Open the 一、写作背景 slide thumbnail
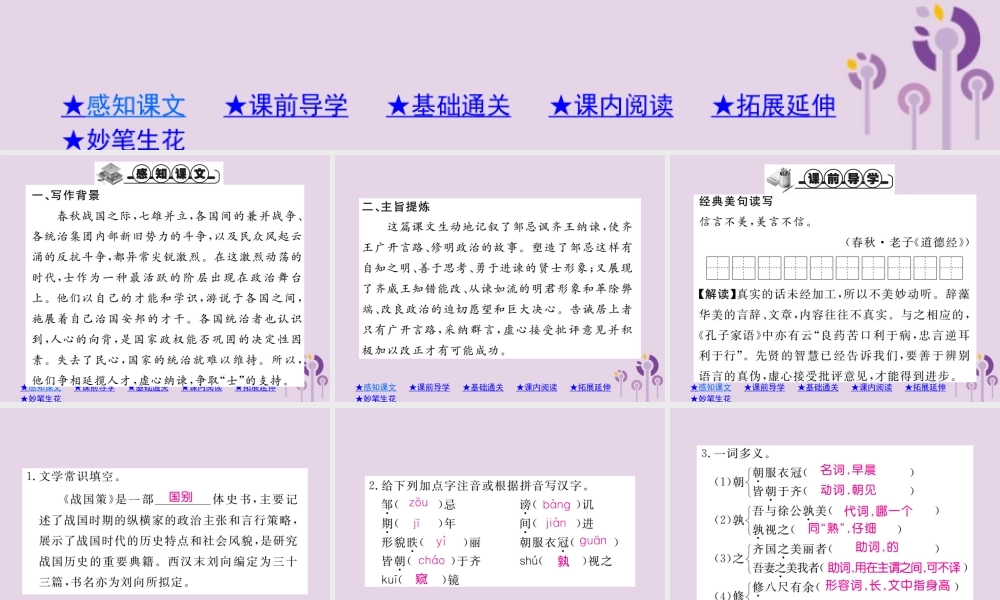This screenshot has width=1000, height=600. tap(165, 279)
